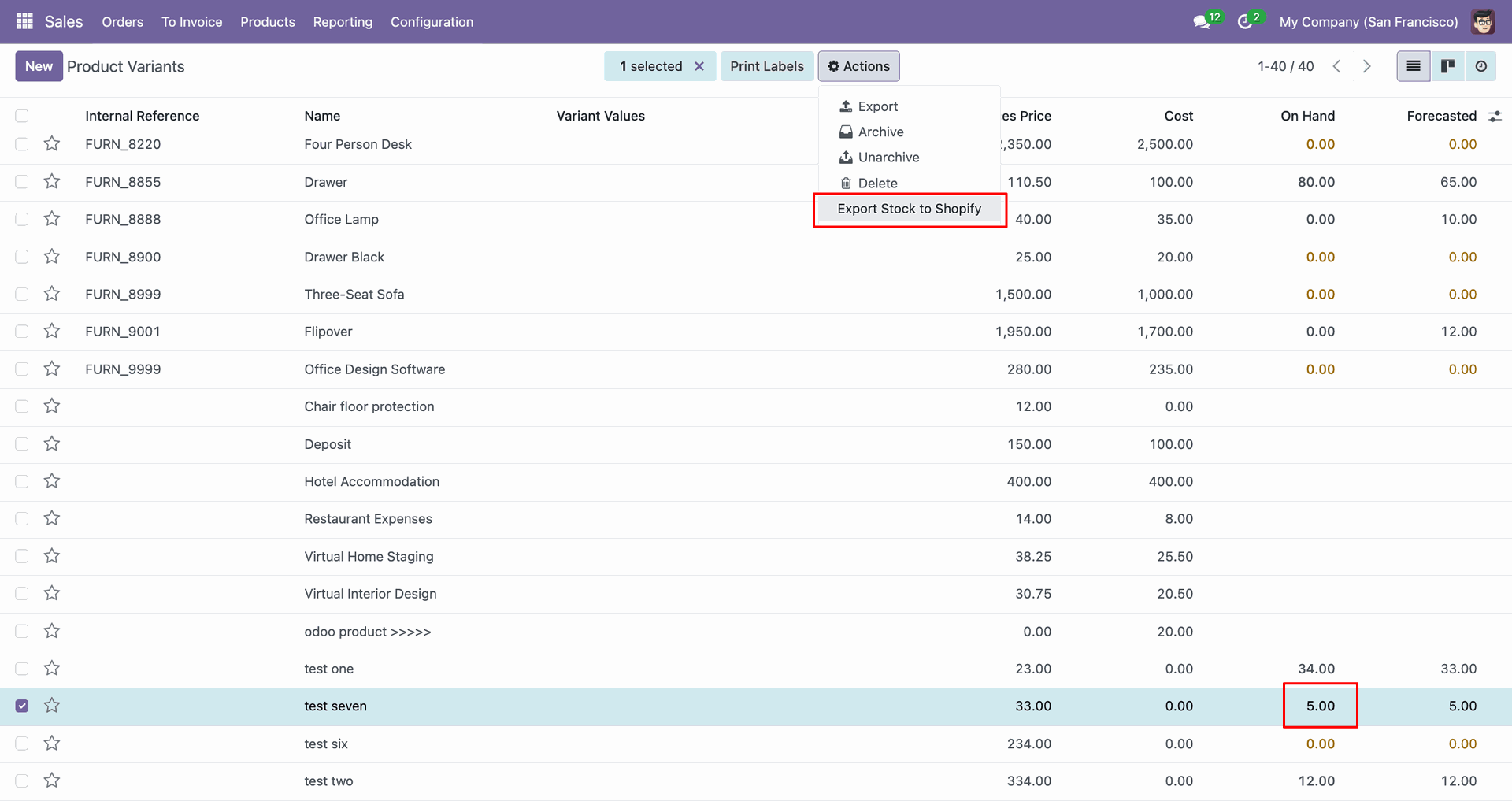
Task: Star the Three-Seat Sofa product
Action: [x=52, y=294]
